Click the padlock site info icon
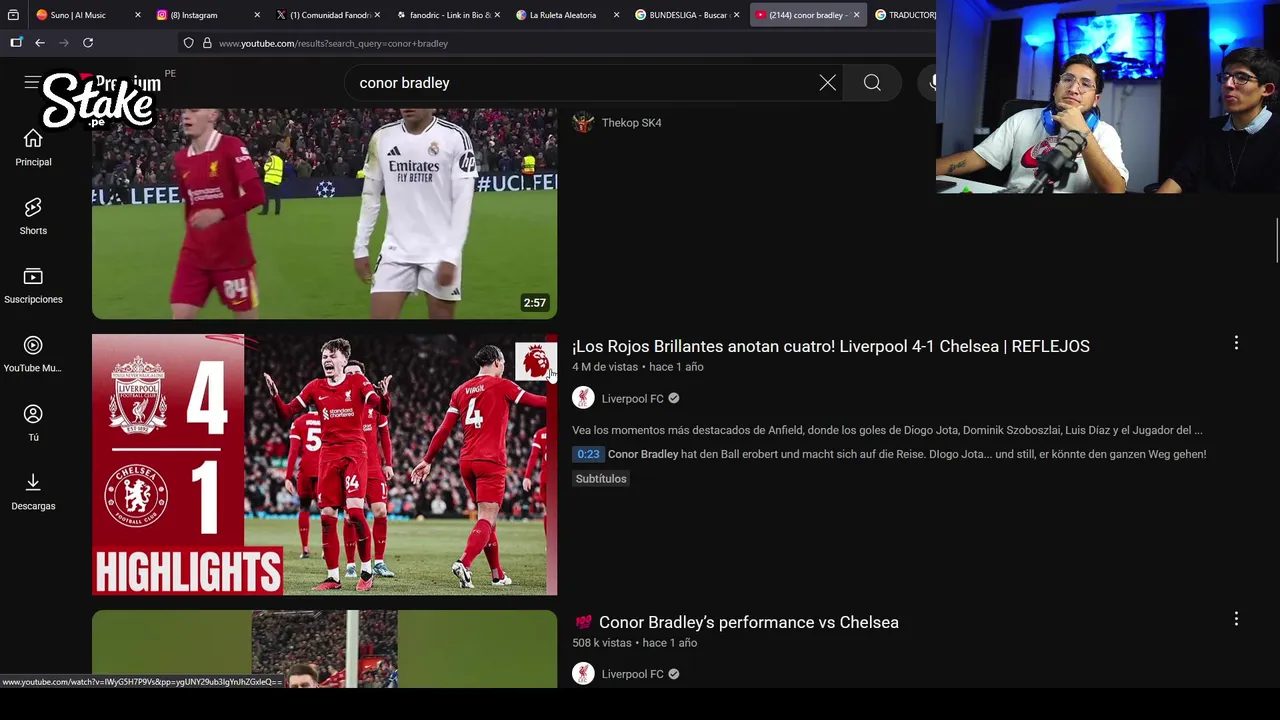1280x720 pixels. 207,43
